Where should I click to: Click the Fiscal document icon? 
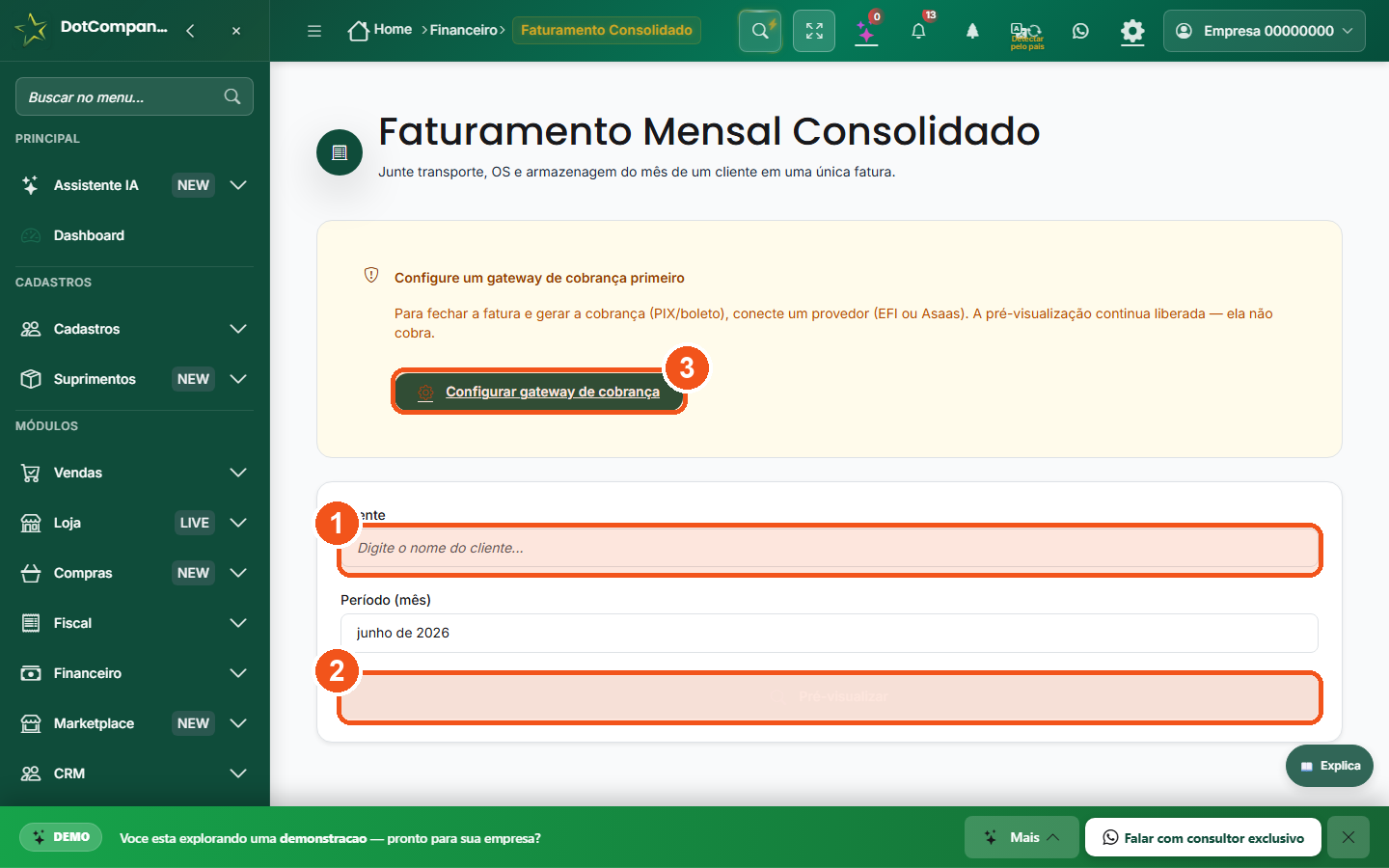click(x=31, y=623)
